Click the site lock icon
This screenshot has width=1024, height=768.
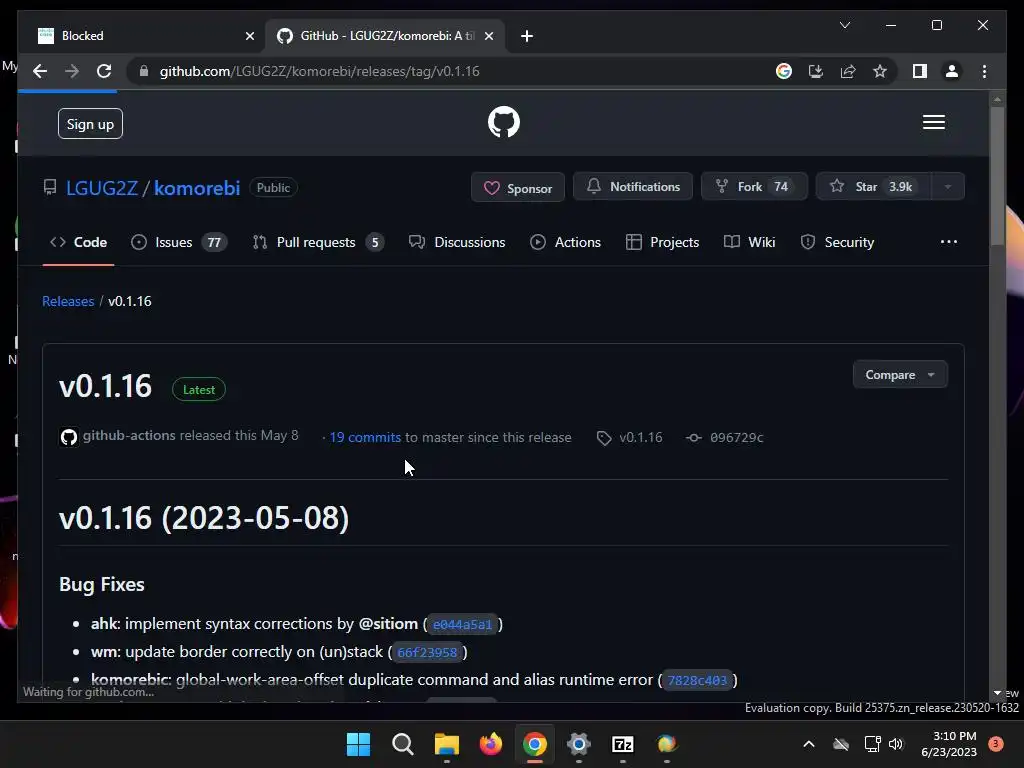tap(144, 71)
